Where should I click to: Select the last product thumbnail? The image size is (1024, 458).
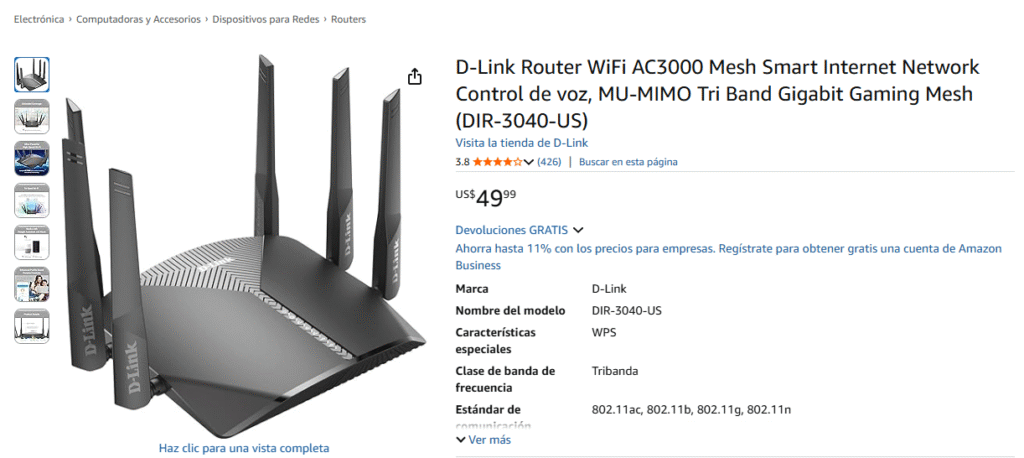(x=32, y=326)
